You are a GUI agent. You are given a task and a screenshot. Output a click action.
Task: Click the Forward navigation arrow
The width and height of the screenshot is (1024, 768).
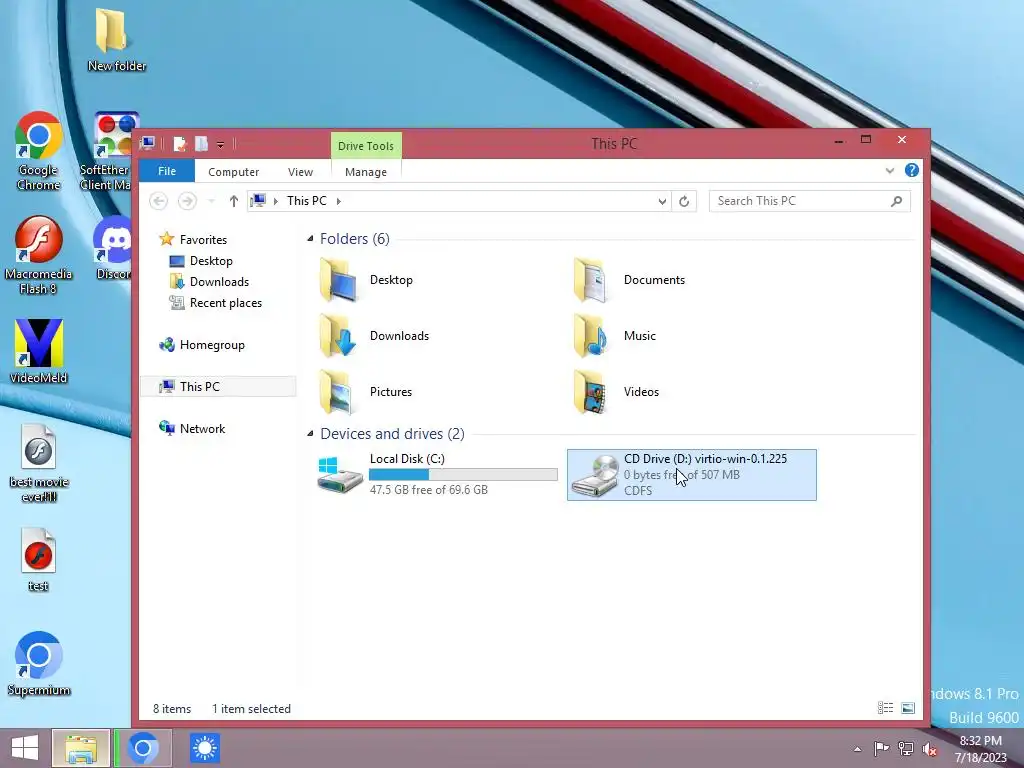[187, 201]
